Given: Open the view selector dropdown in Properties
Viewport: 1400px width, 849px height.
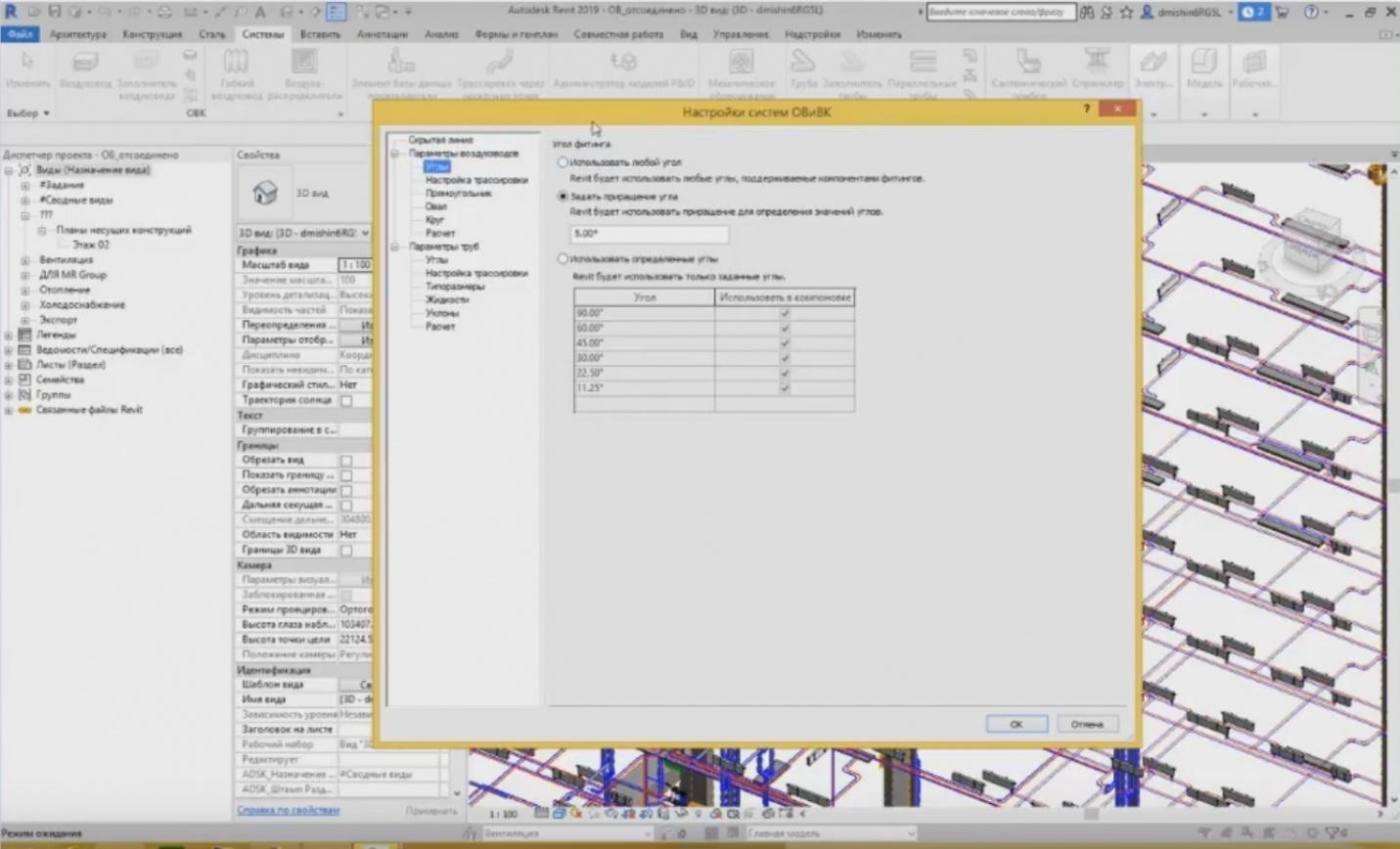Looking at the screenshot, I should (365, 233).
